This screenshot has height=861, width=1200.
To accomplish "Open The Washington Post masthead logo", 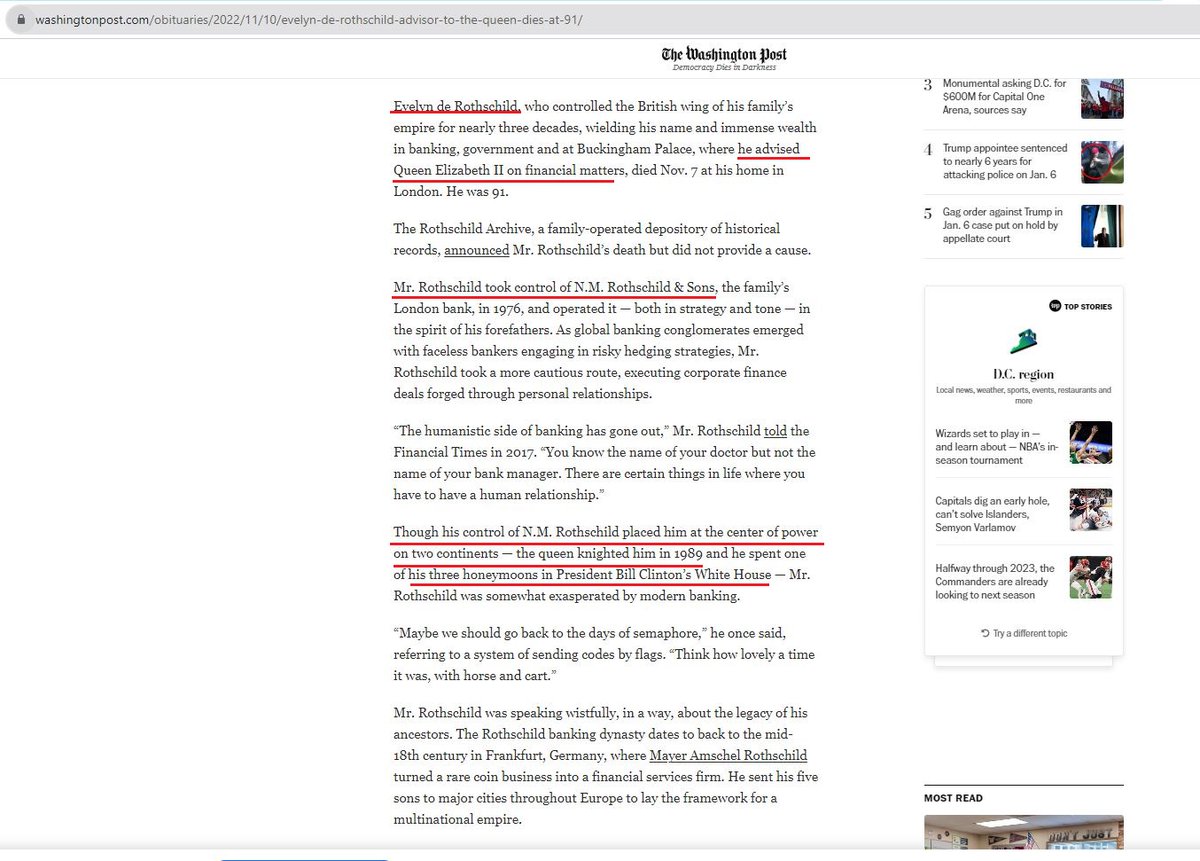I will coord(723,54).
